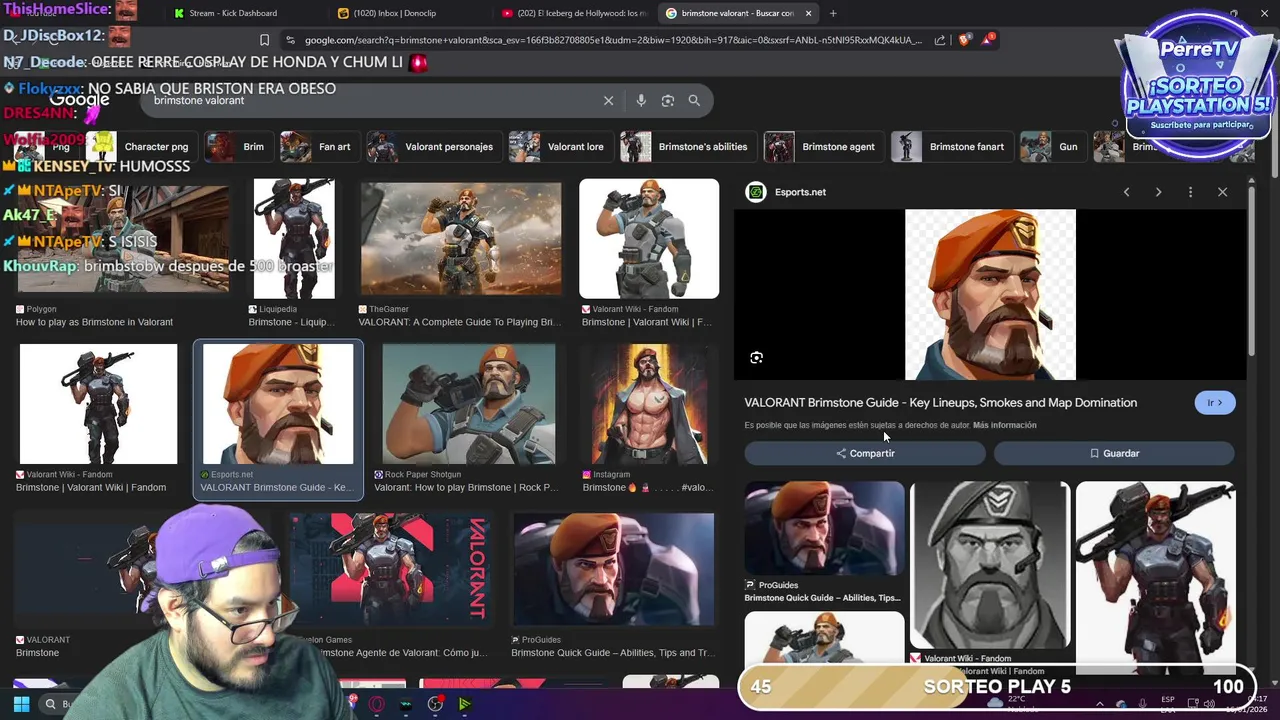Switch to El Iceberg de Hollywood YouTube tab
Screen dimensions: 1280x720
tap(575, 13)
